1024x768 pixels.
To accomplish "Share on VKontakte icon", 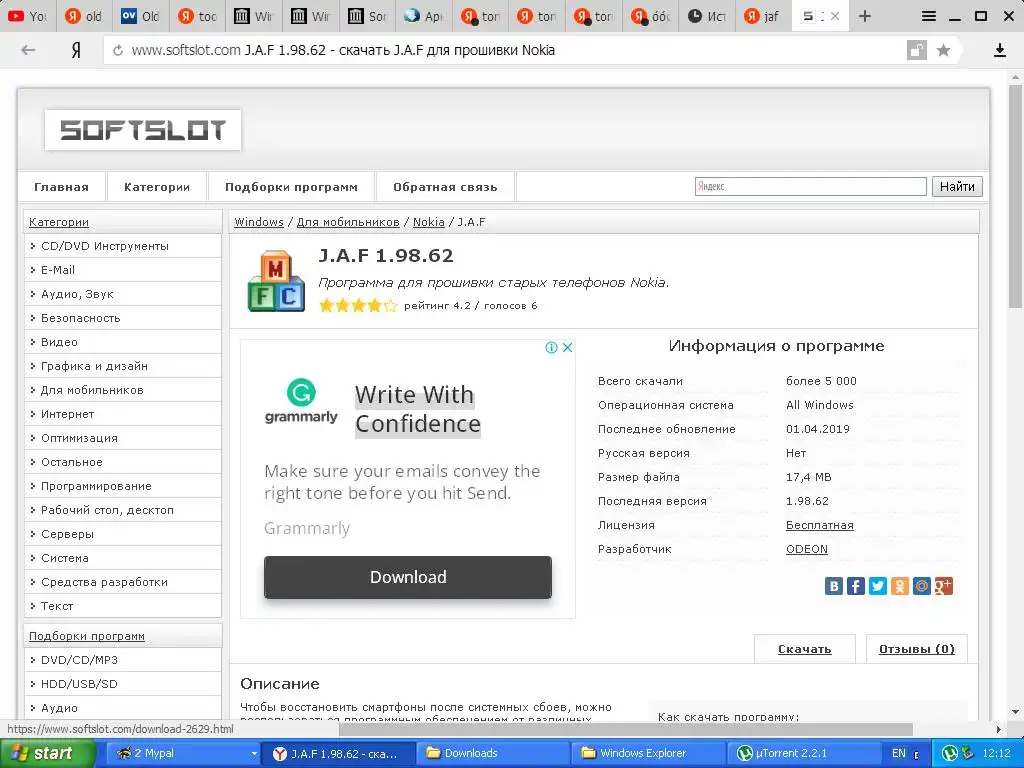I will [833, 586].
